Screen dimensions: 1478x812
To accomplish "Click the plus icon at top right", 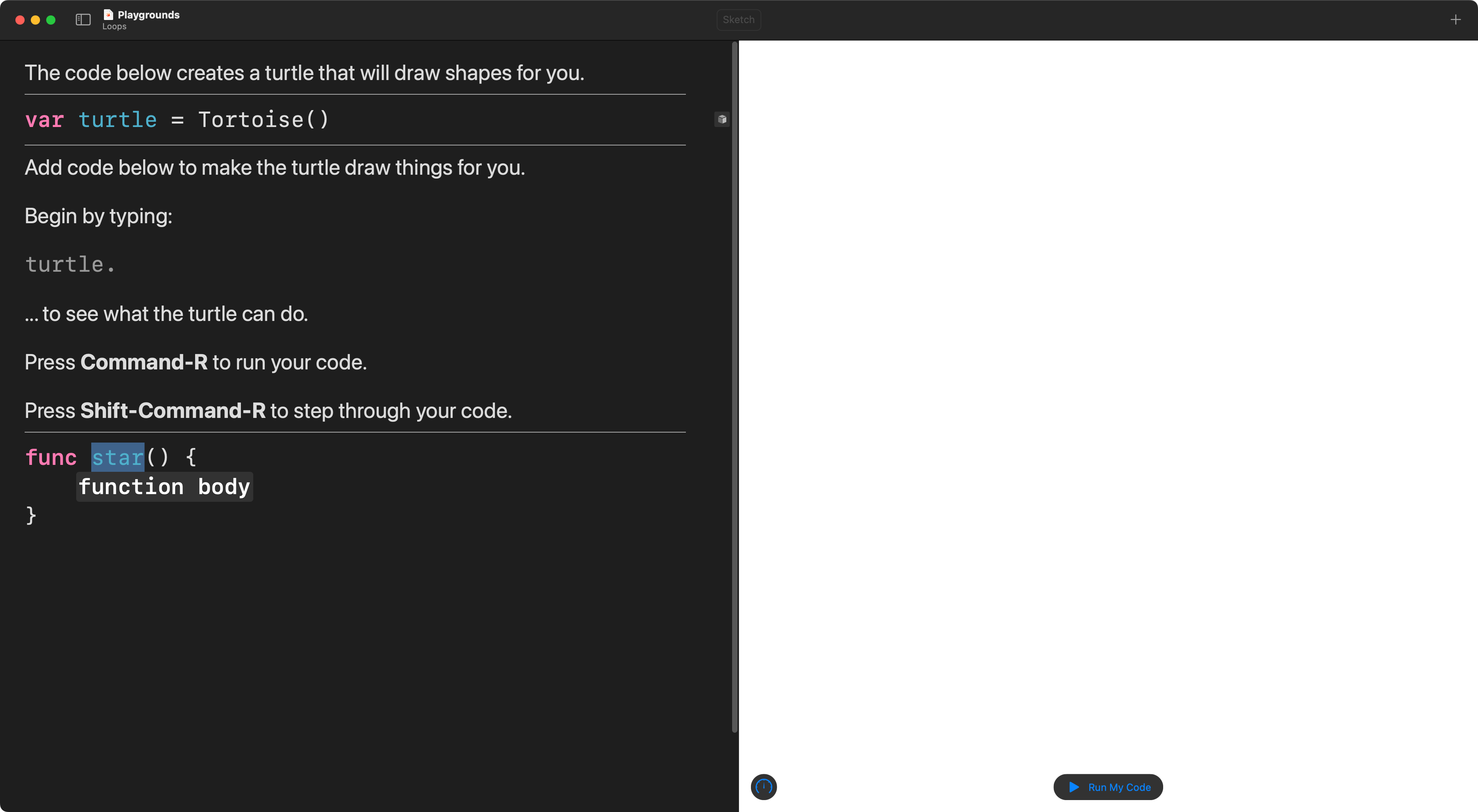I will 1455,20.
